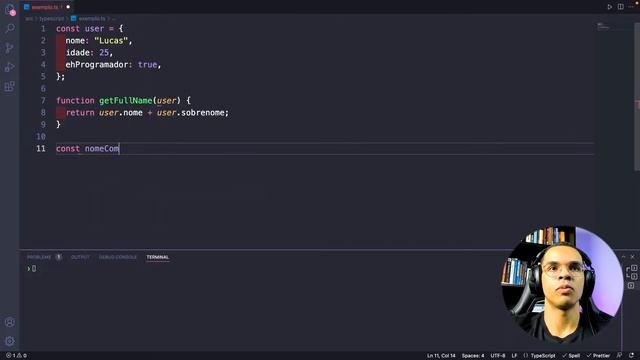Screen dimensions: 640x360
Task: Click the terminal prompt input
Action: 34,269
